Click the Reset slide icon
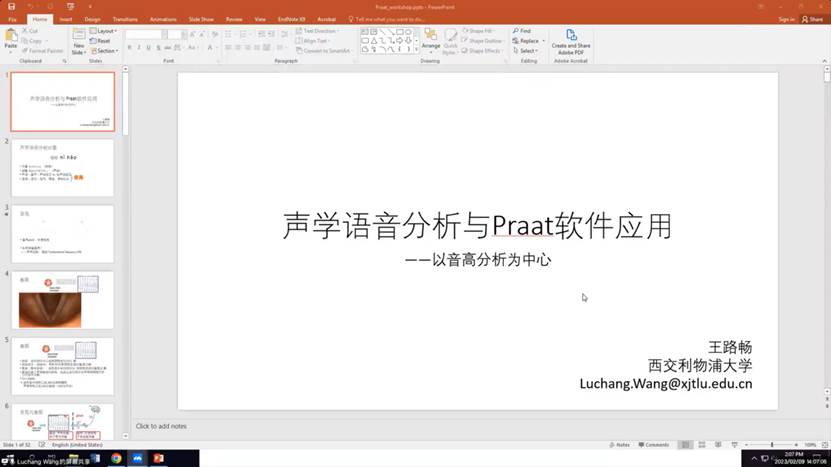Screen dimensions: 831x467 click(101, 41)
